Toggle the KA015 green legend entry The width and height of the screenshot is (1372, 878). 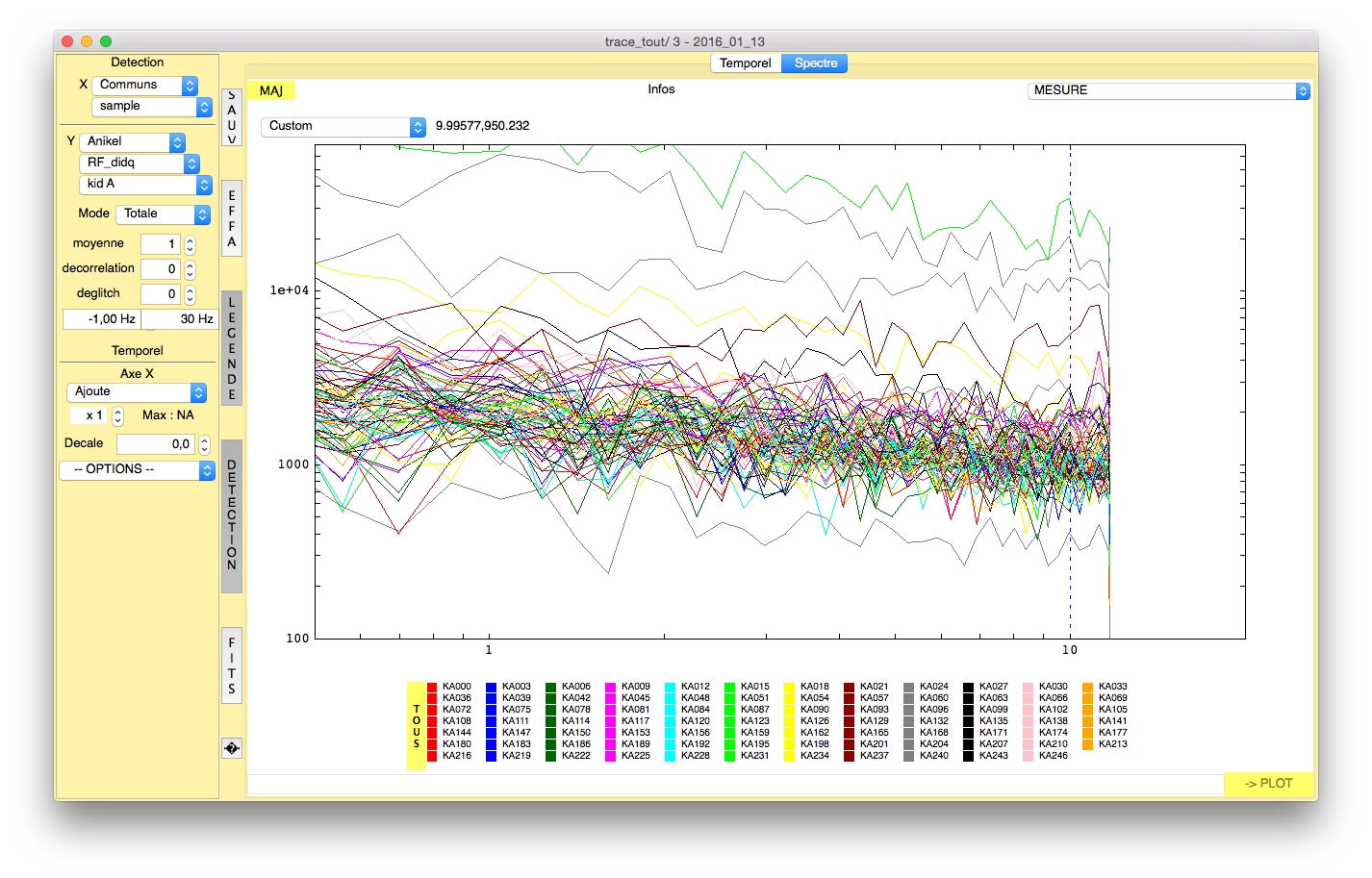pos(730,688)
